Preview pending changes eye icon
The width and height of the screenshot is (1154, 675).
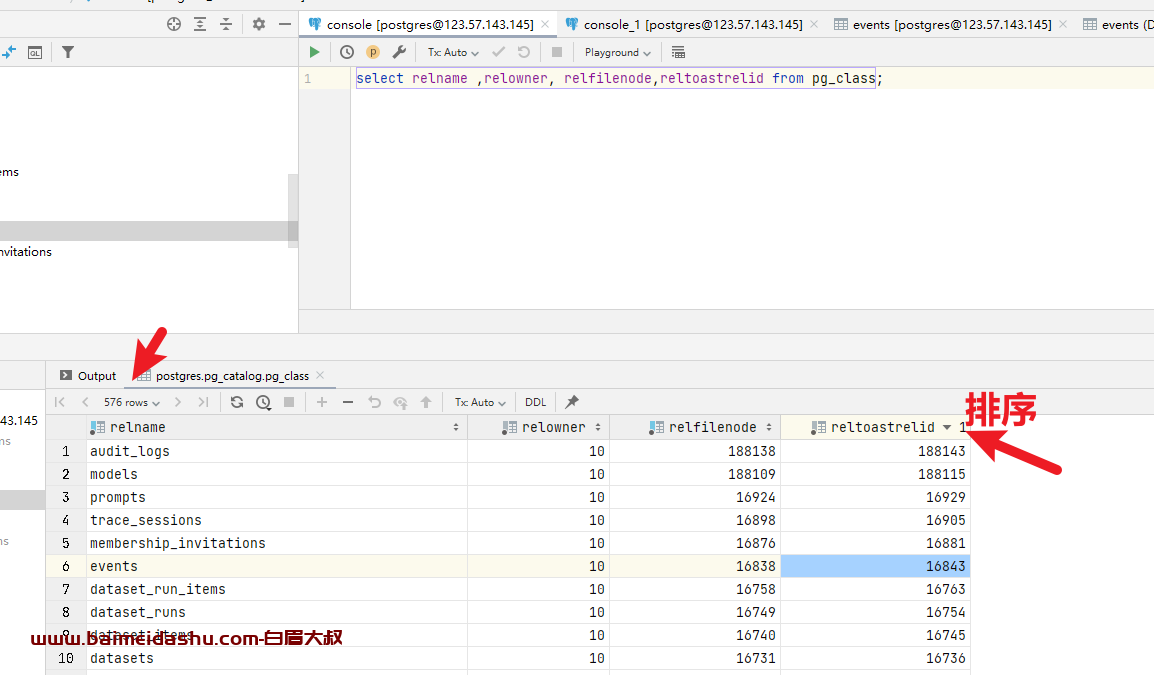point(400,402)
